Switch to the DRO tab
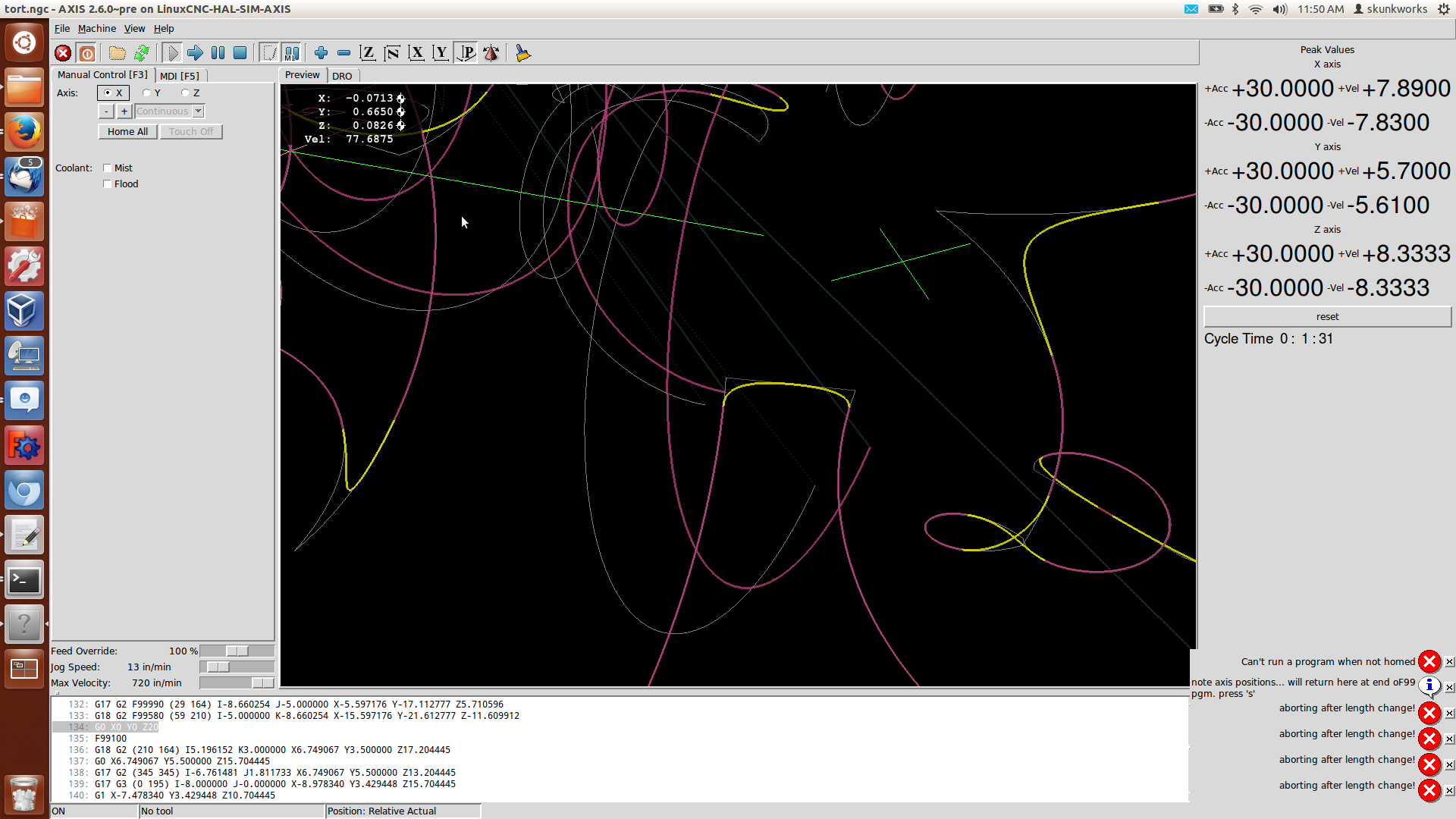 click(x=342, y=76)
